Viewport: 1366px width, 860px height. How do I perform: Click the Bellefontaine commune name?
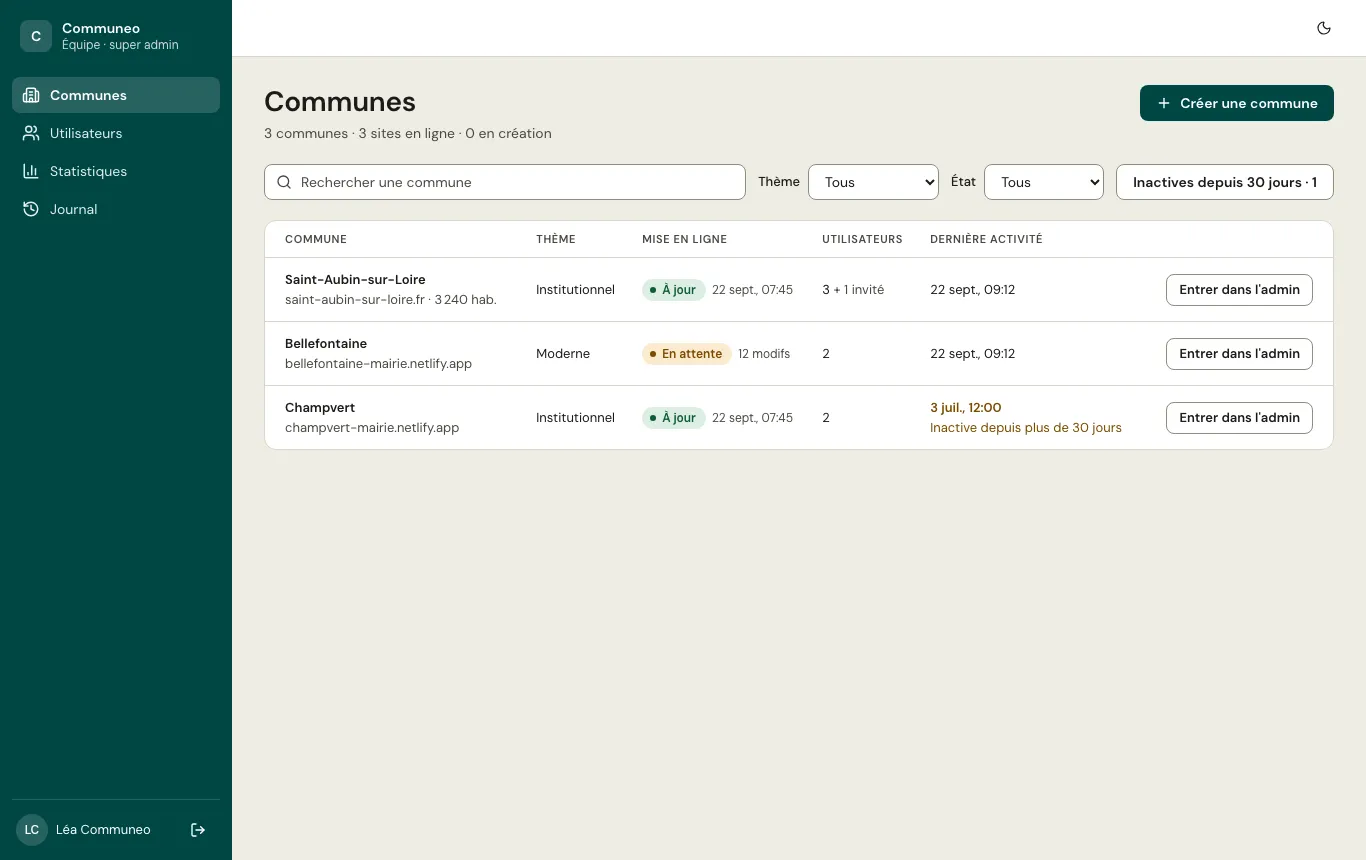tap(326, 344)
